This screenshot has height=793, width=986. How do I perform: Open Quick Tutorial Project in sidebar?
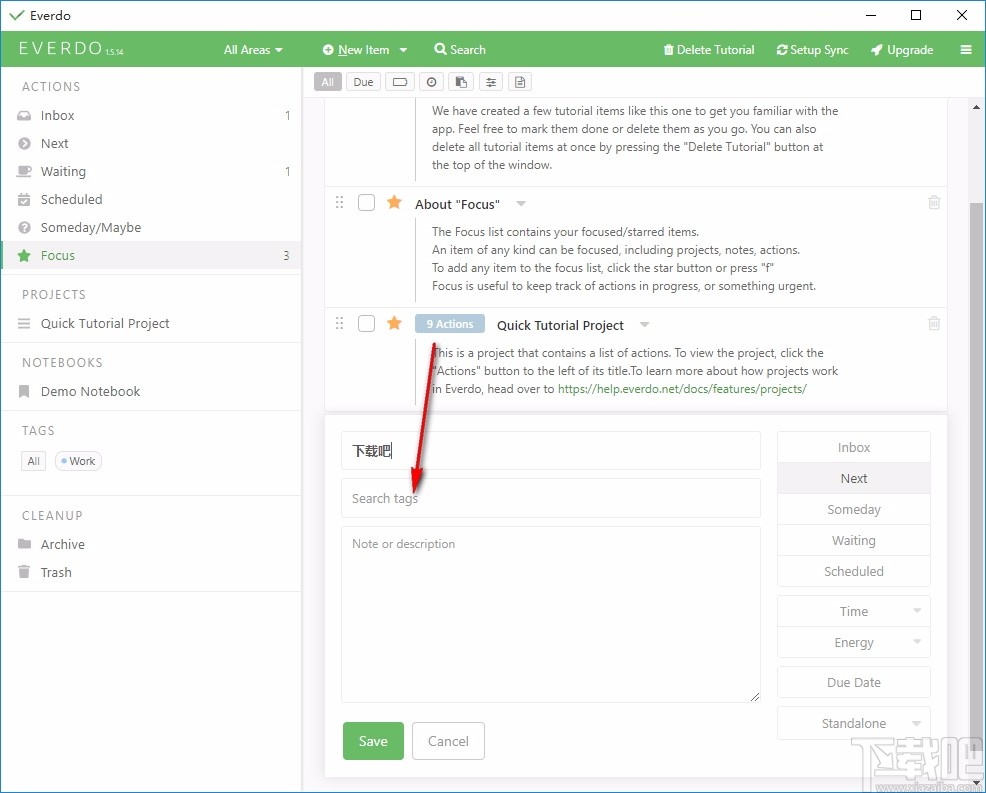coord(151,323)
